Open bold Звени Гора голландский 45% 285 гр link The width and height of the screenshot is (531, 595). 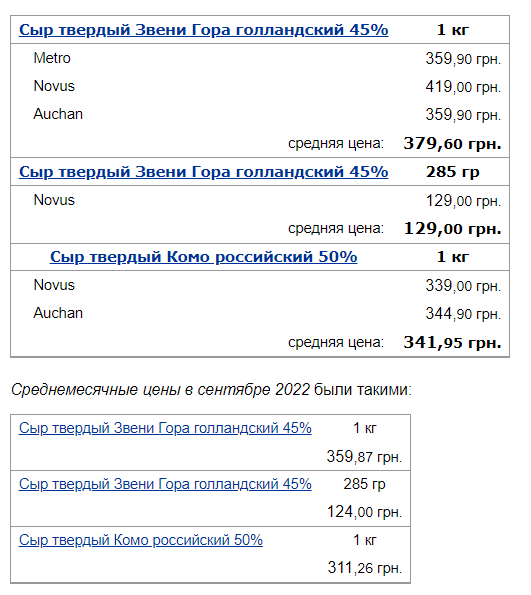203,172
